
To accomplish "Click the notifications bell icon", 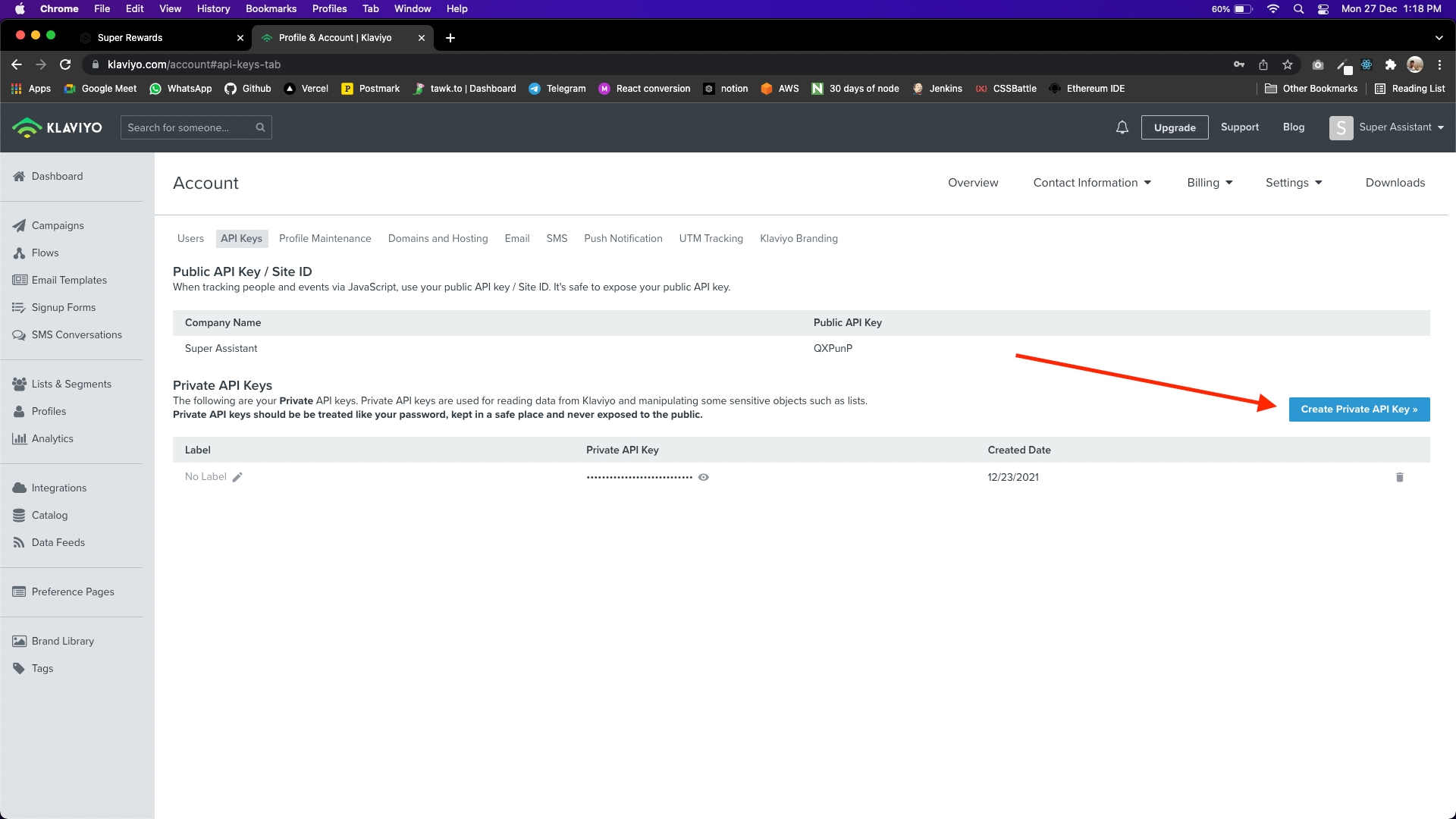I will (1122, 127).
